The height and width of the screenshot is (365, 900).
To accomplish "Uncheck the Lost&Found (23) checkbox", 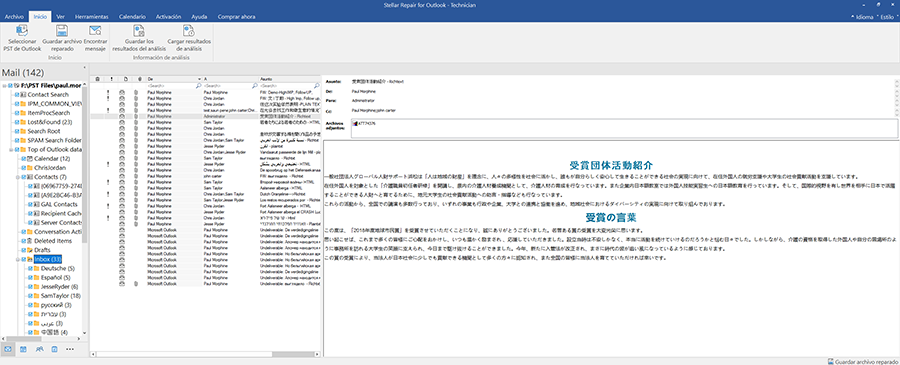I will [17, 122].
